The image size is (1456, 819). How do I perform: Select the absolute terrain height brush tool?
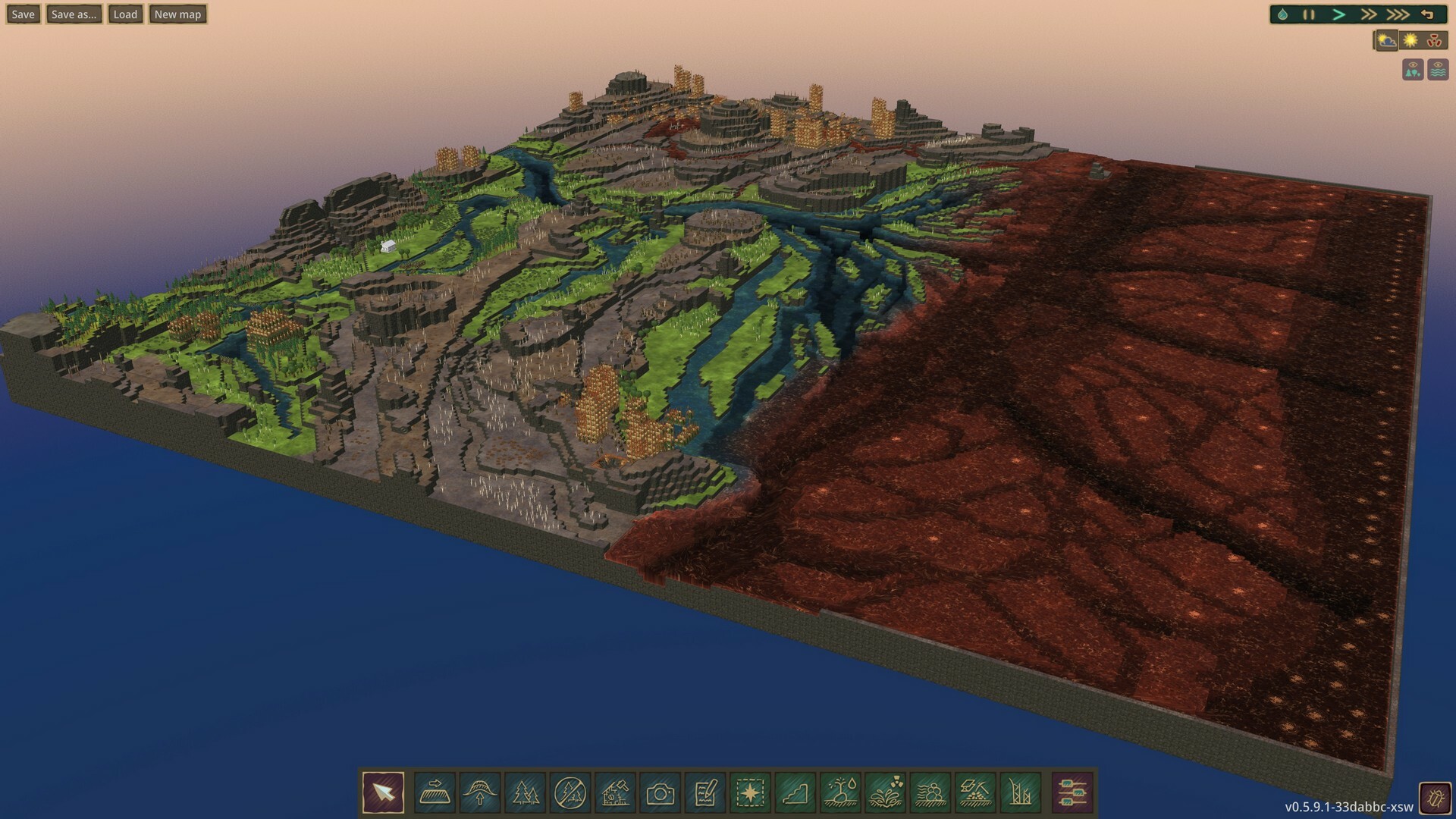435,793
